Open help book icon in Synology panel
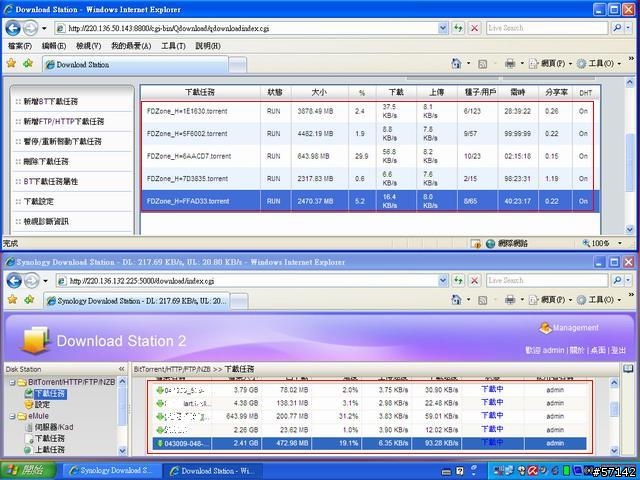The width and height of the screenshot is (640, 480). (x=628, y=369)
